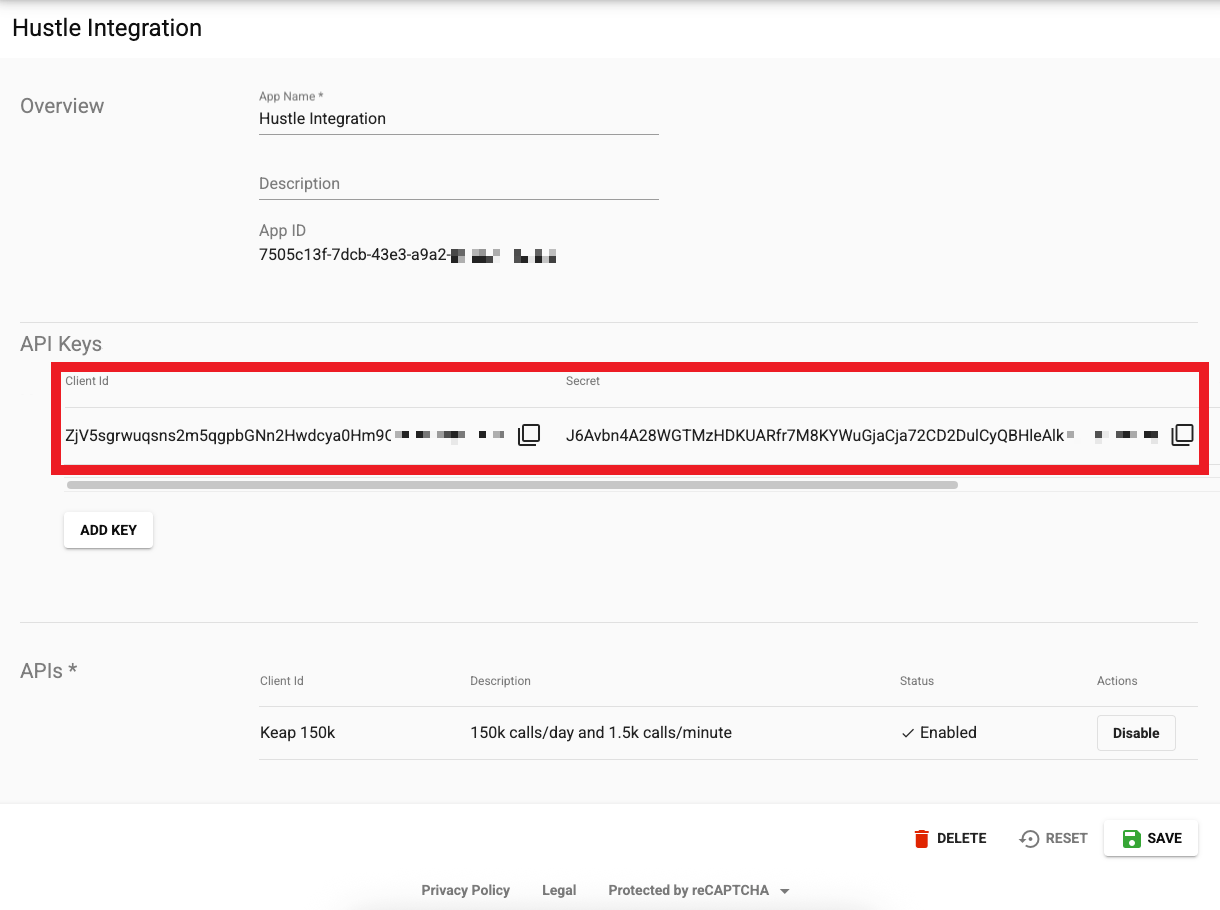The height and width of the screenshot is (910, 1220).
Task: Open the reCAPTCHA badge link
Action: pyautogui.click(x=689, y=890)
